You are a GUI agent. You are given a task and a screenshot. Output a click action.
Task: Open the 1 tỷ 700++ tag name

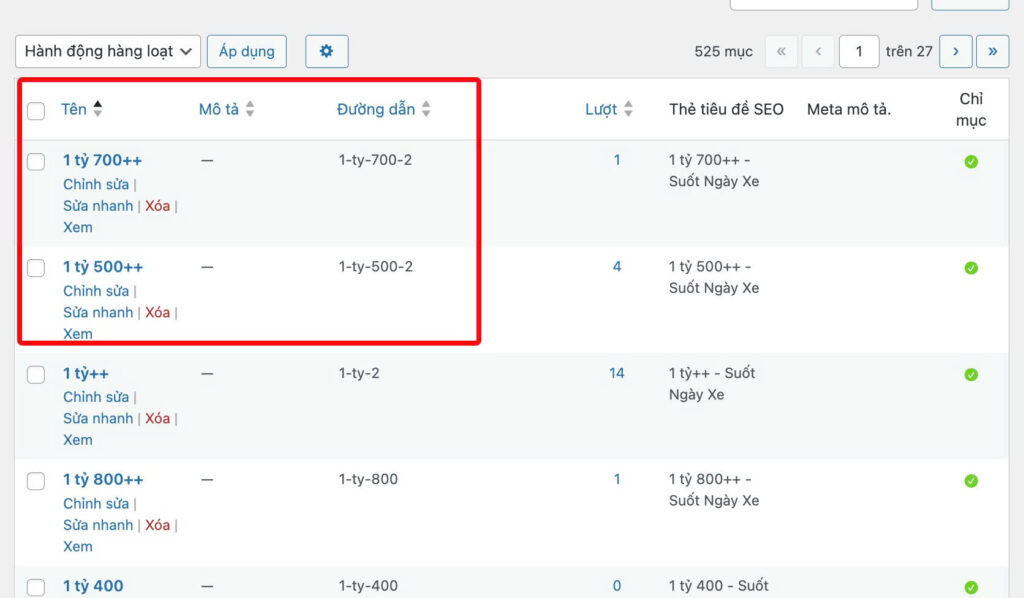(x=103, y=160)
